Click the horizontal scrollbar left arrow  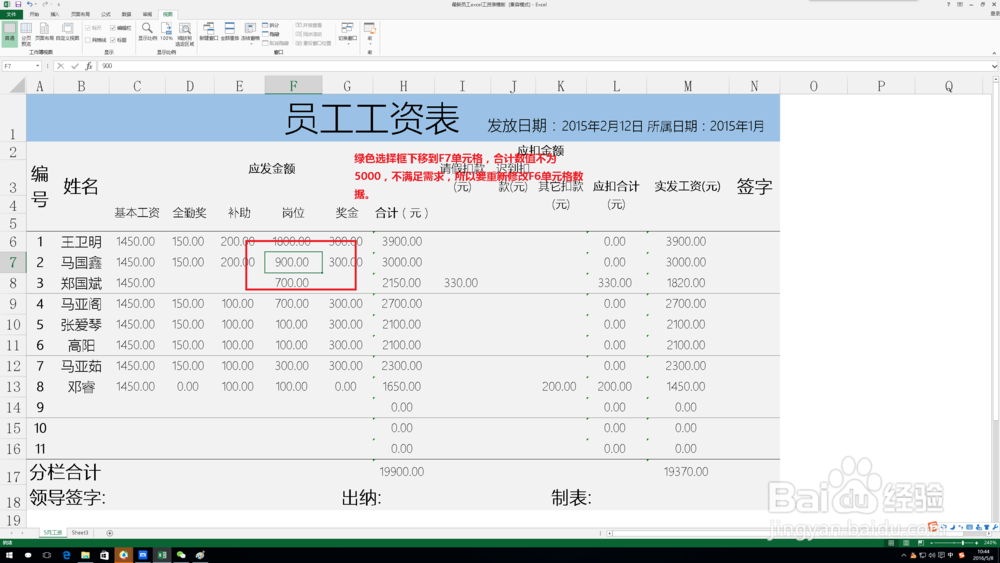point(610,533)
